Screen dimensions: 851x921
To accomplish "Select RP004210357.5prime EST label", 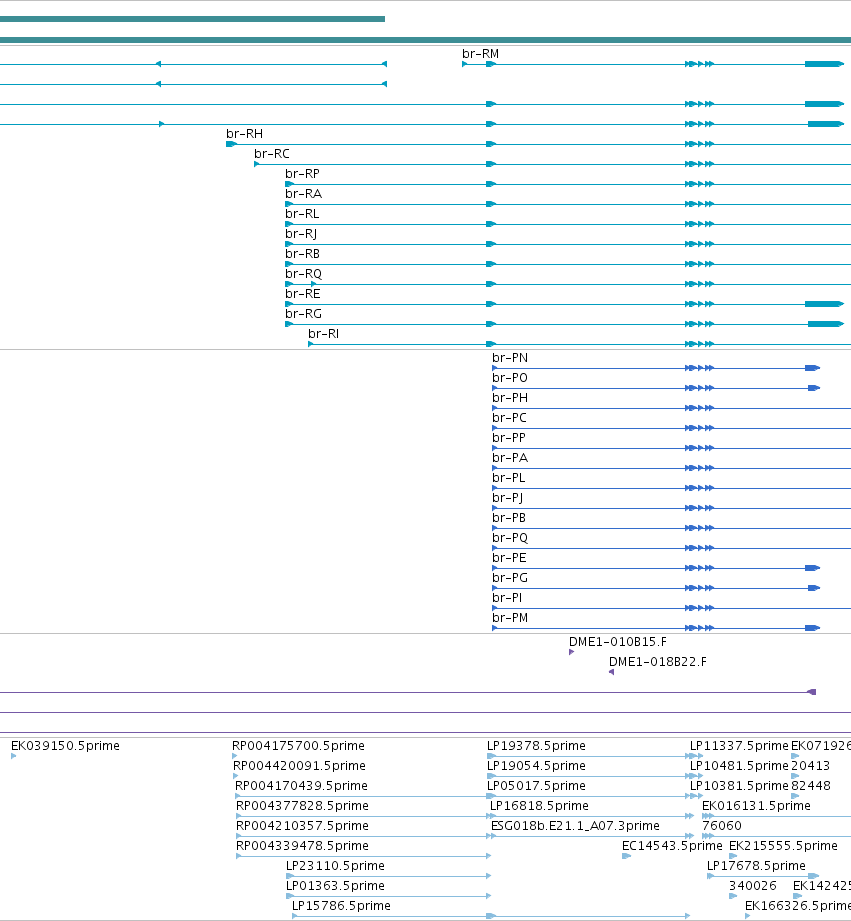I will [302, 825].
